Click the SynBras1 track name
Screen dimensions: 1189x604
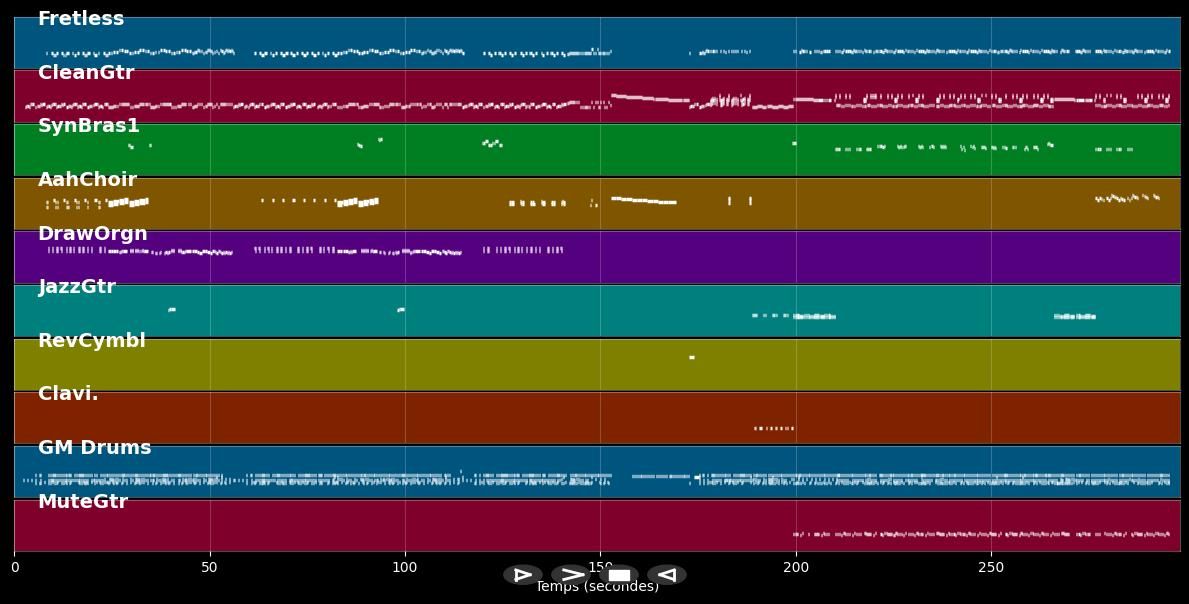[89, 126]
